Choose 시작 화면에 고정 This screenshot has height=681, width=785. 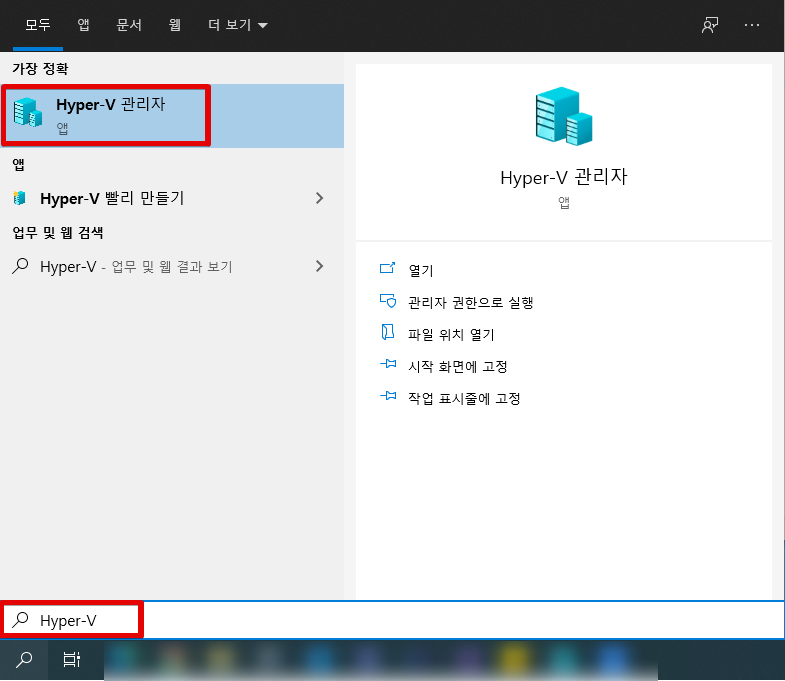pos(458,367)
